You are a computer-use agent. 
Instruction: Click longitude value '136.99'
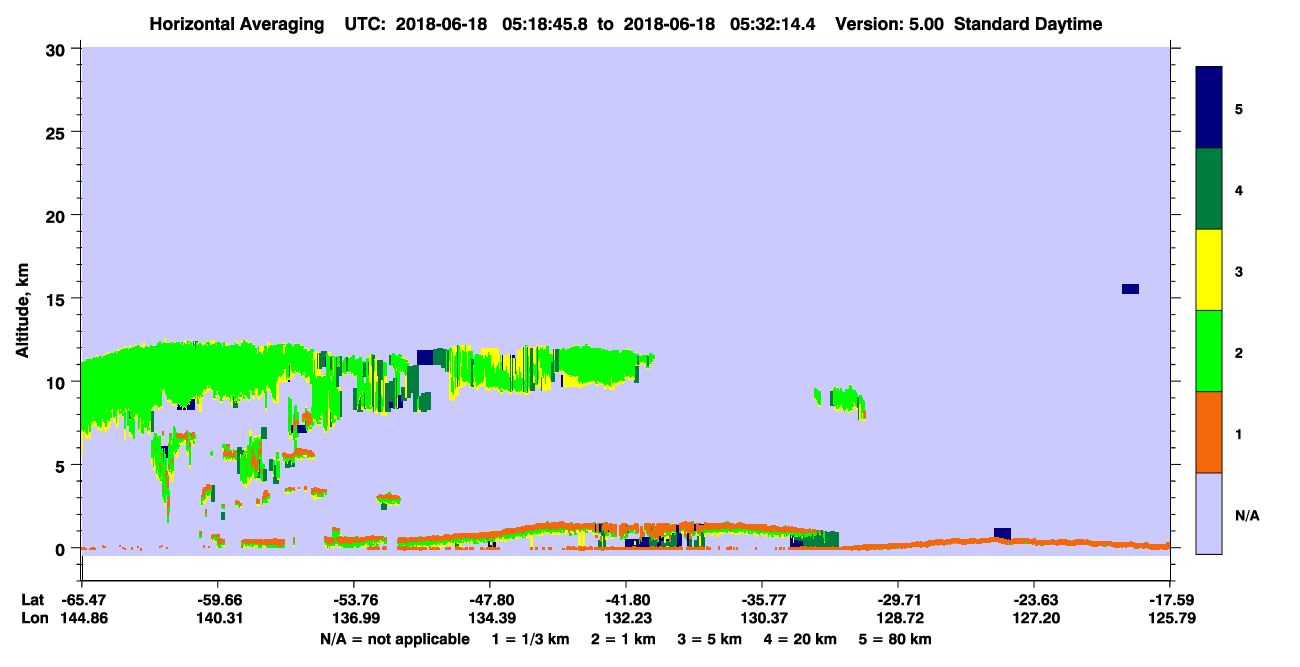coord(354,618)
